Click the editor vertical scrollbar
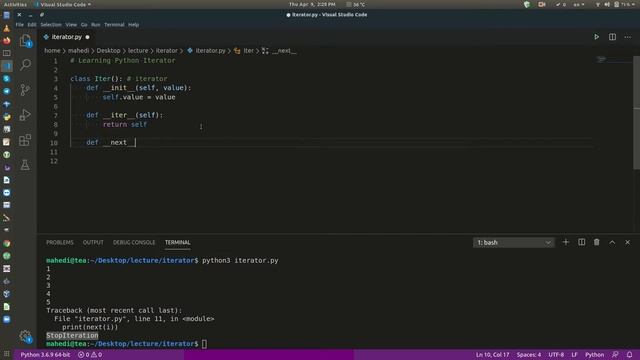This screenshot has width=640, height=360. click(x=636, y=112)
